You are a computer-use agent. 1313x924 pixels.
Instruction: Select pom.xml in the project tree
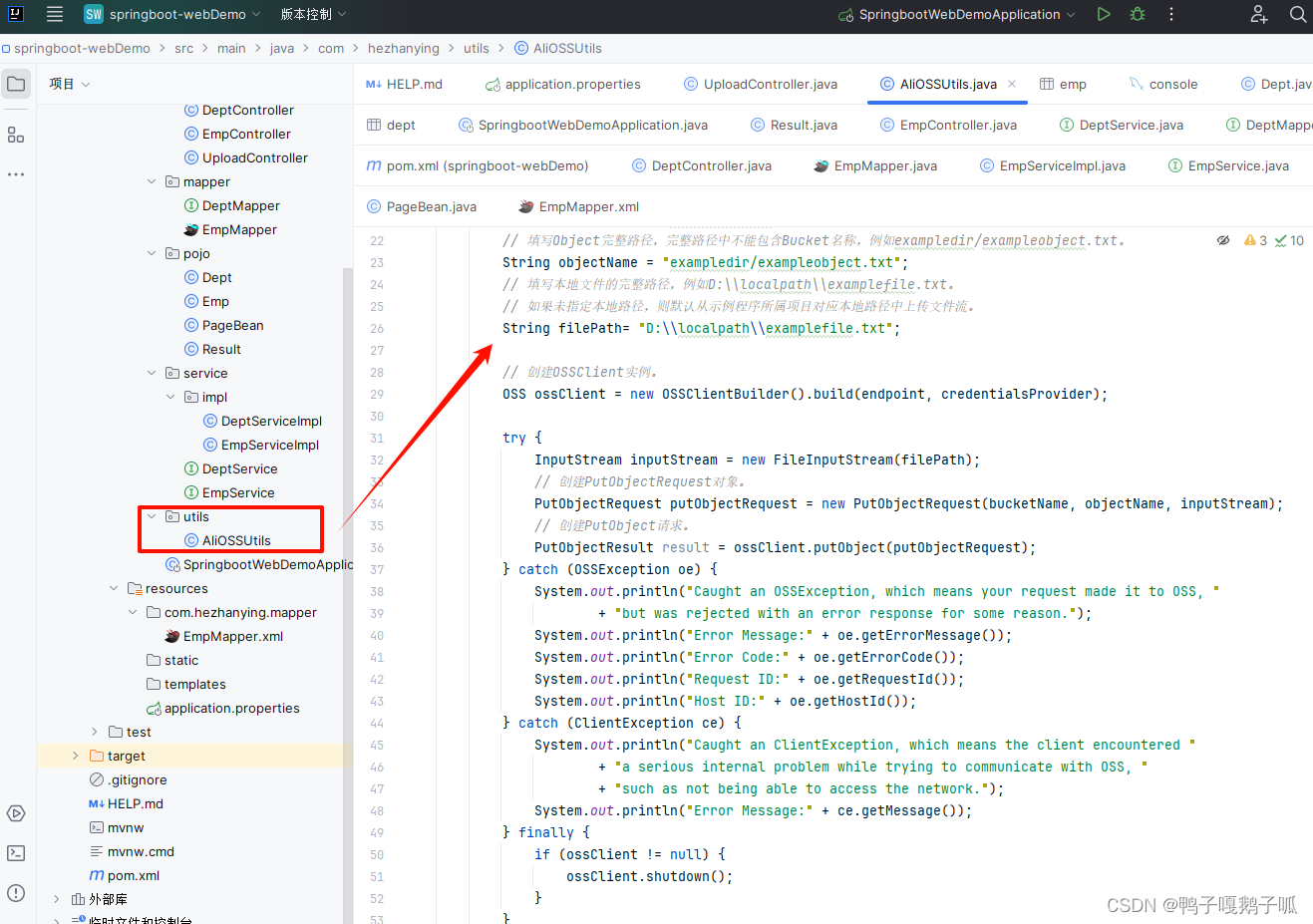click(125, 875)
